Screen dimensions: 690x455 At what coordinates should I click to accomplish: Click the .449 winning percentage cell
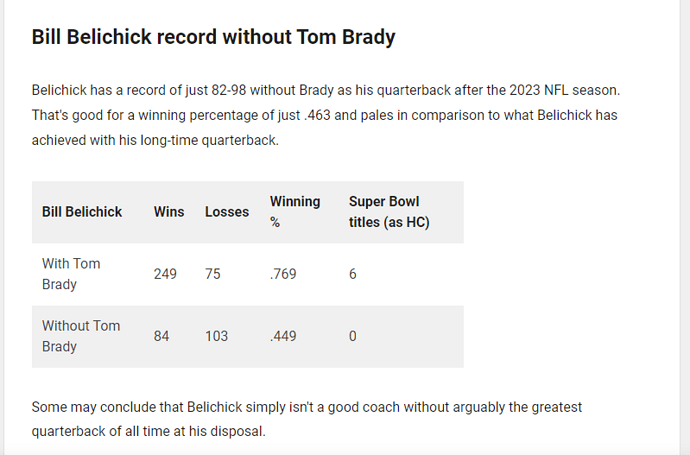pos(283,336)
